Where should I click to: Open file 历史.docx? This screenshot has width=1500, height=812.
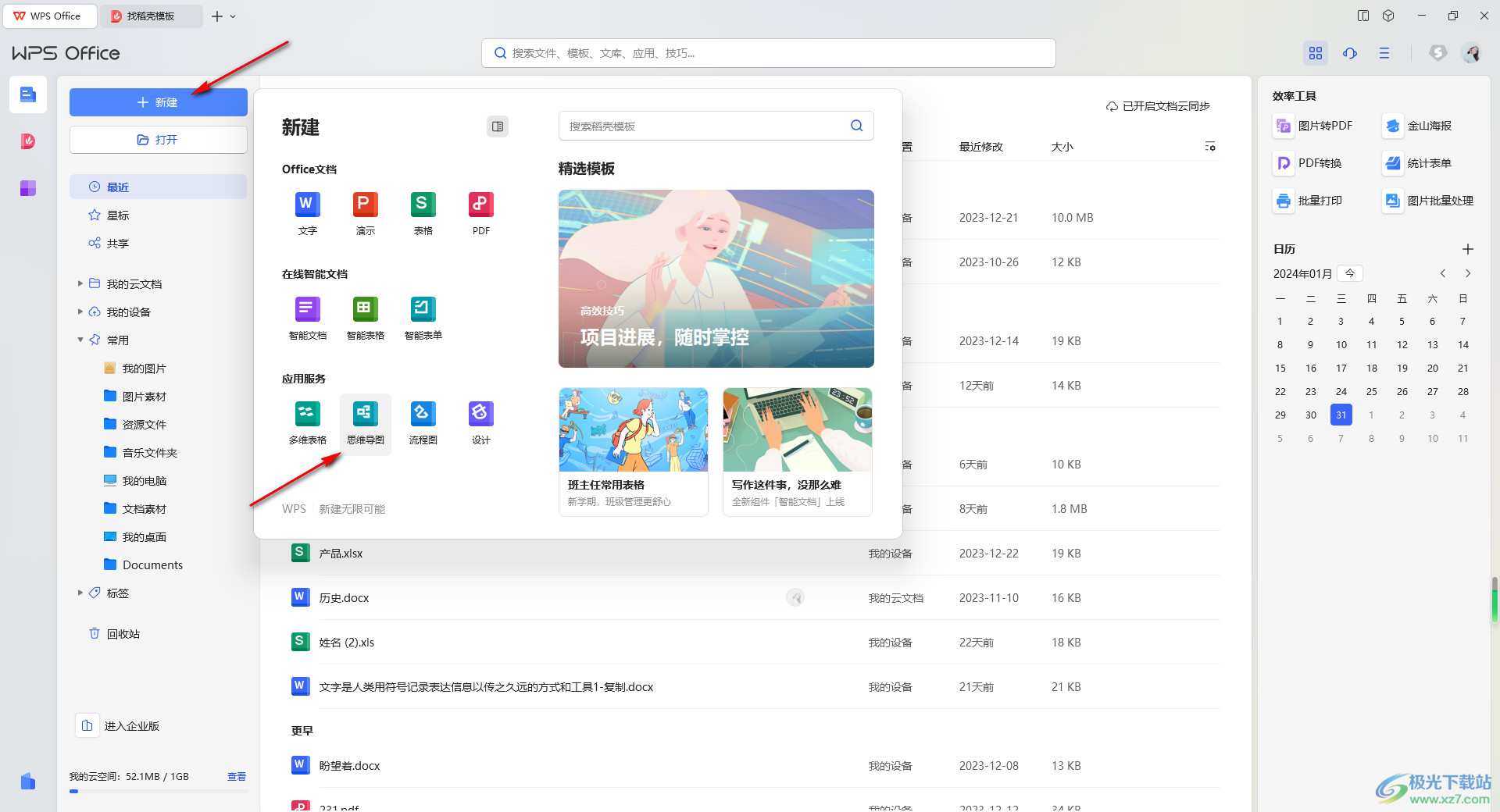pos(344,597)
